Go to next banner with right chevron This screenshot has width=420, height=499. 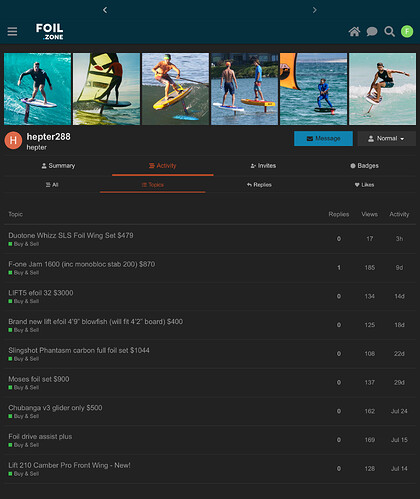[x=314, y=10]
